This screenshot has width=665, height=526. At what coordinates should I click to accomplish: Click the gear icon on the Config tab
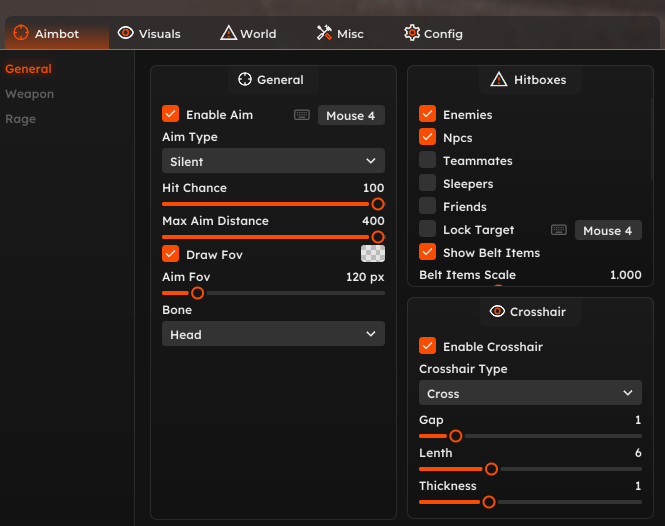tap(412, 33)
